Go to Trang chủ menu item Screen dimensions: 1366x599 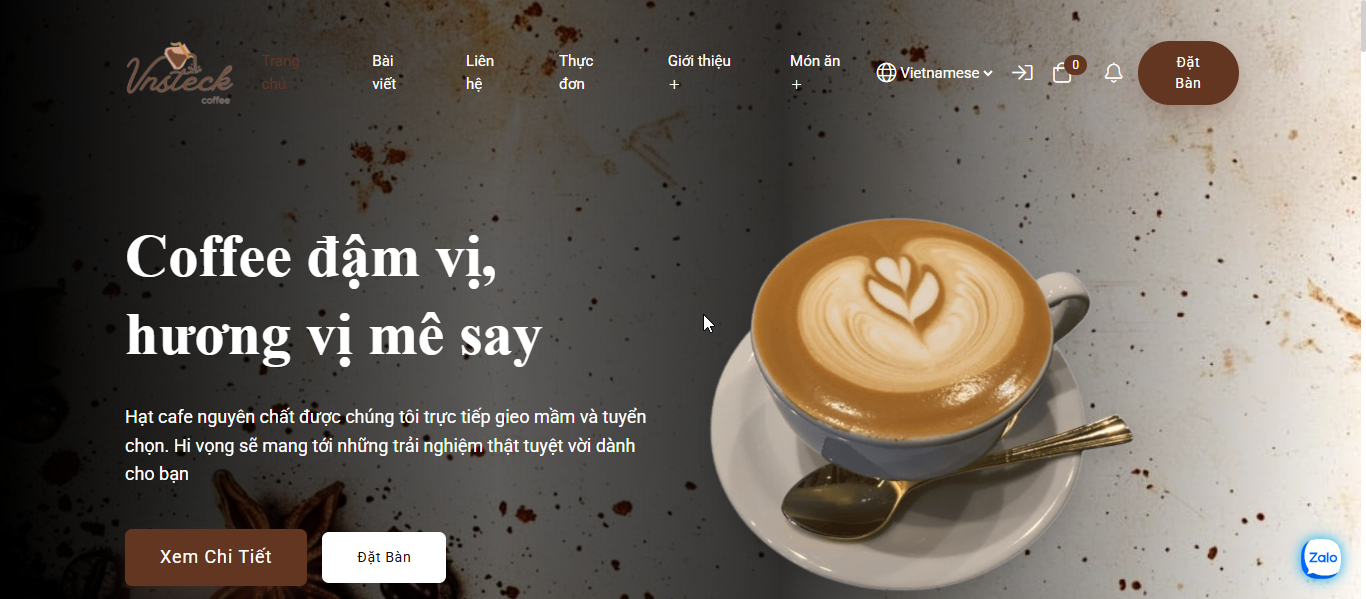[x=281, y=72]
